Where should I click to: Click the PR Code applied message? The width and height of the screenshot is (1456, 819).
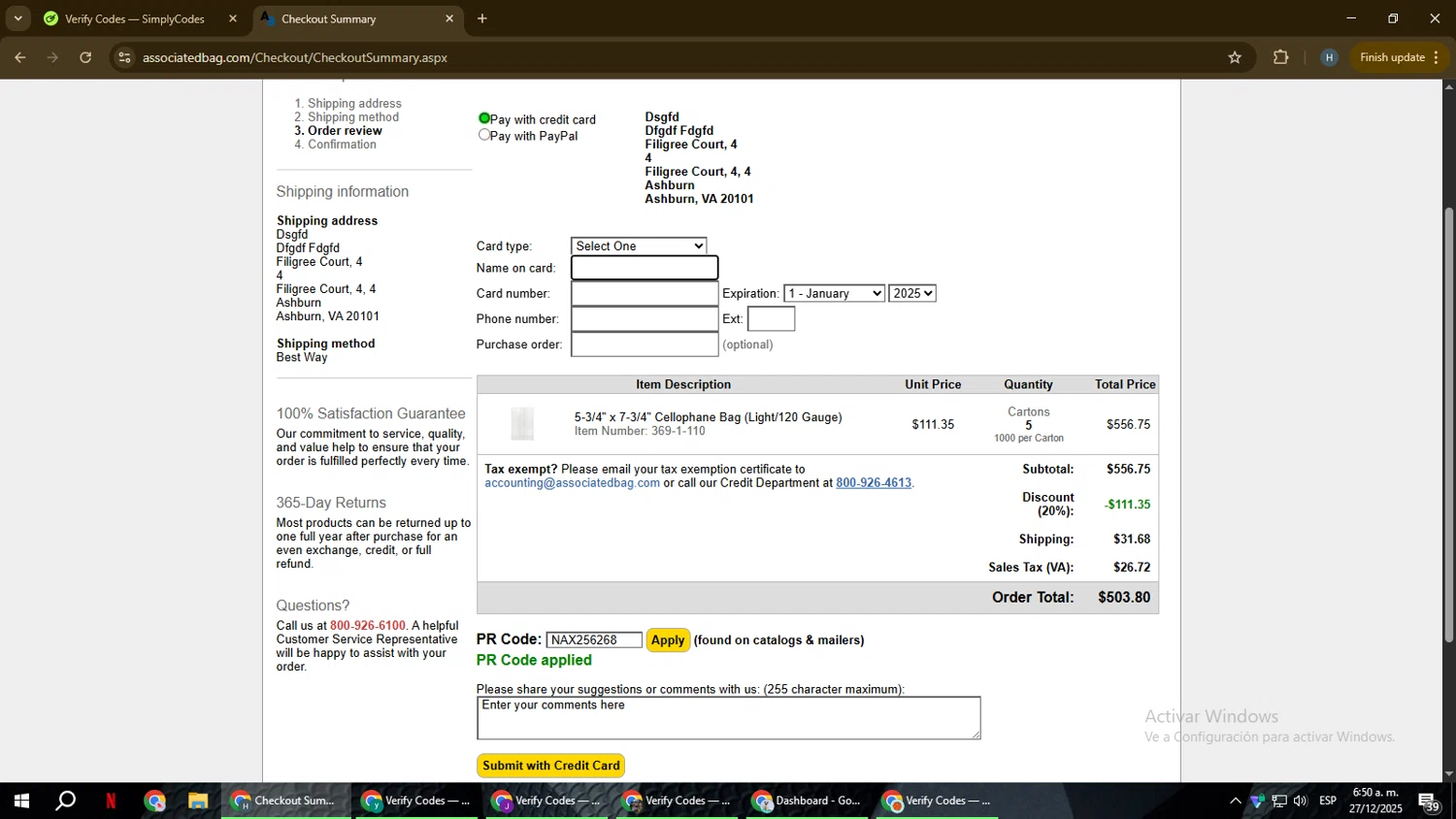pos(534,661)
